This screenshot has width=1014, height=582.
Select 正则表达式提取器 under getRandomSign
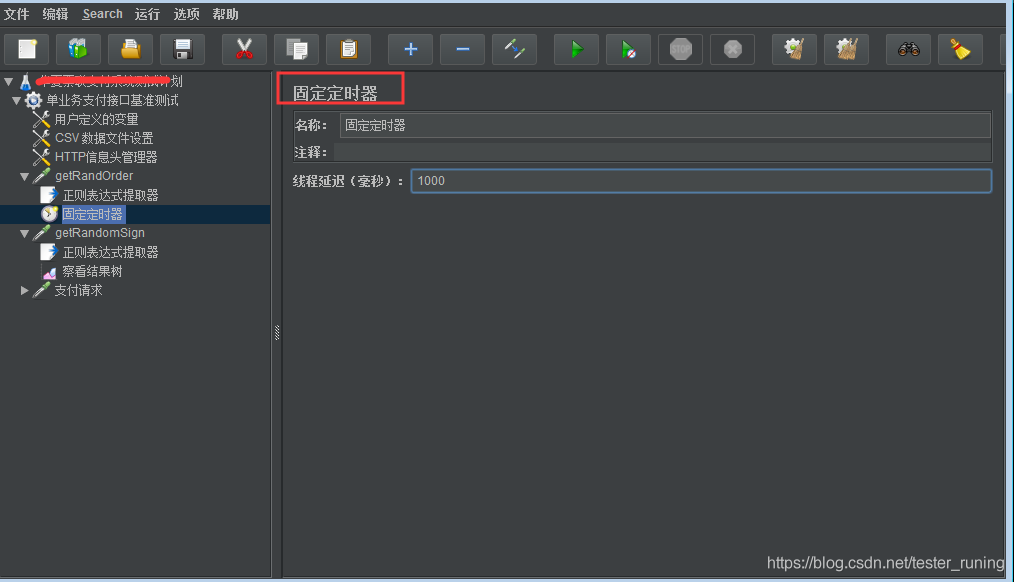point(111,252)
